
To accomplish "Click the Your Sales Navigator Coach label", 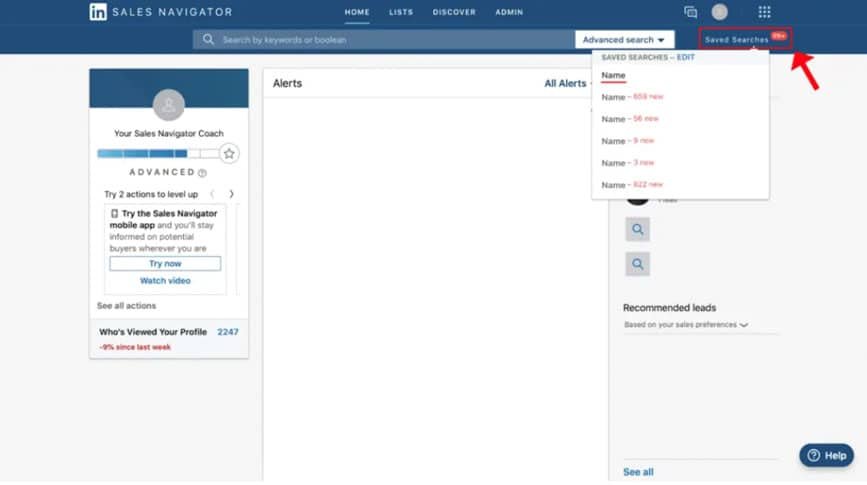I will [x=169, y=133].
